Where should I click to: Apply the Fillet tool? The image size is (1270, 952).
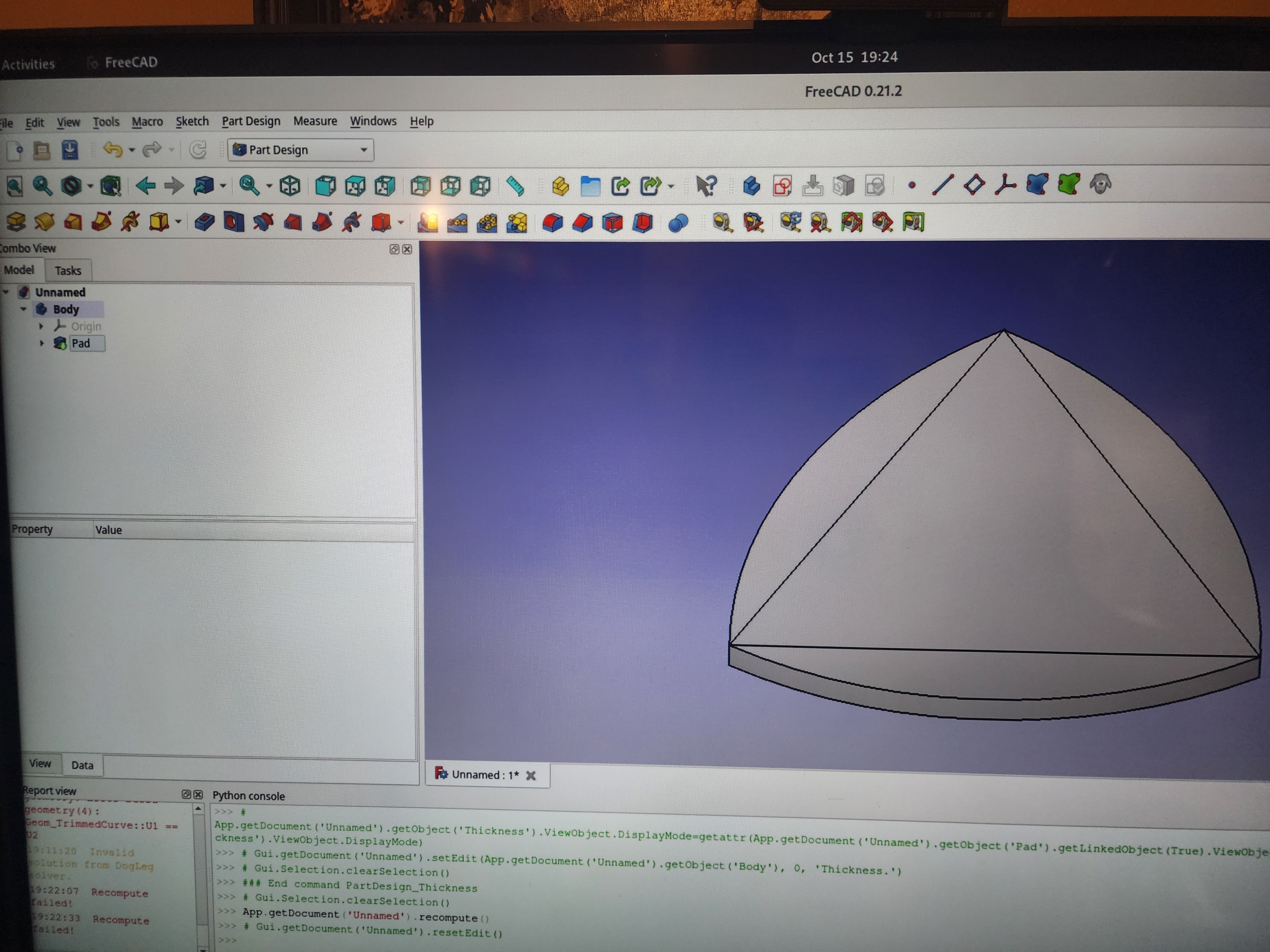(552, 223)
